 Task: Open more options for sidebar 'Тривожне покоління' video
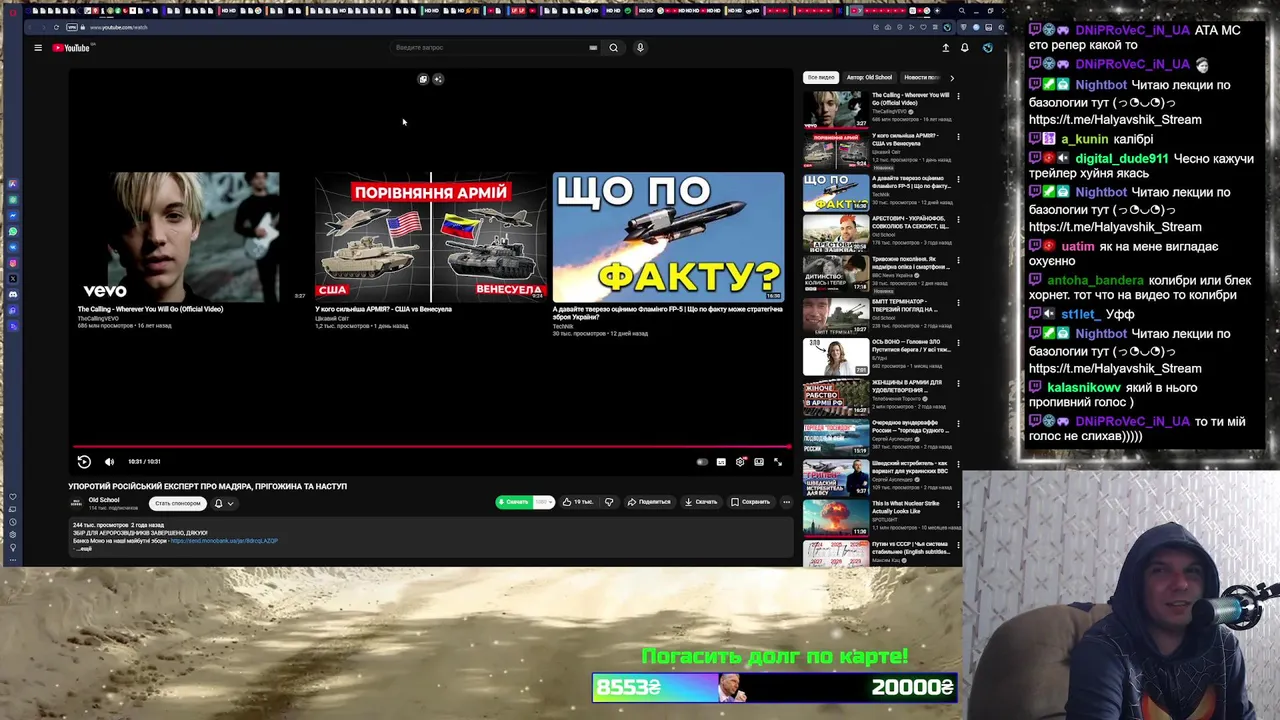click(958, 261)
